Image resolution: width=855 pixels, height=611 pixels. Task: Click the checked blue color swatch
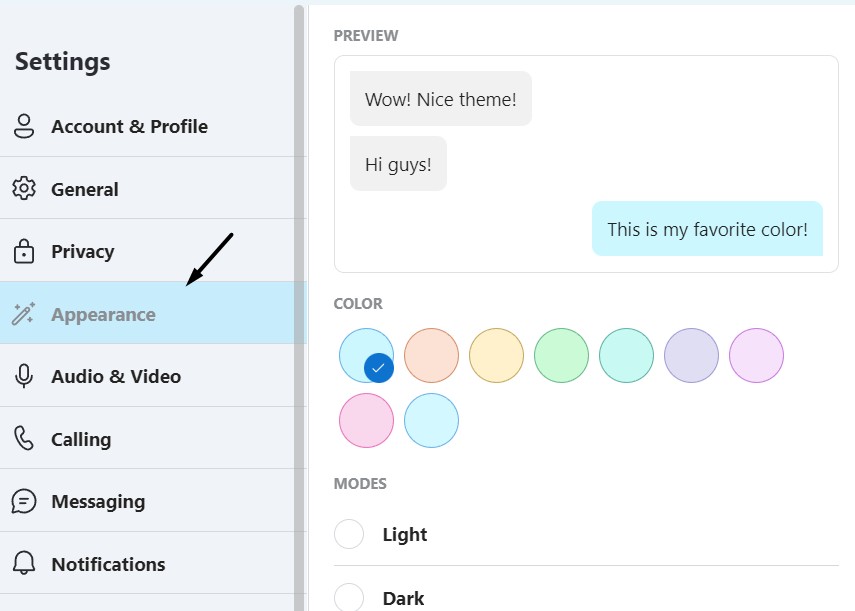(366, 355)
